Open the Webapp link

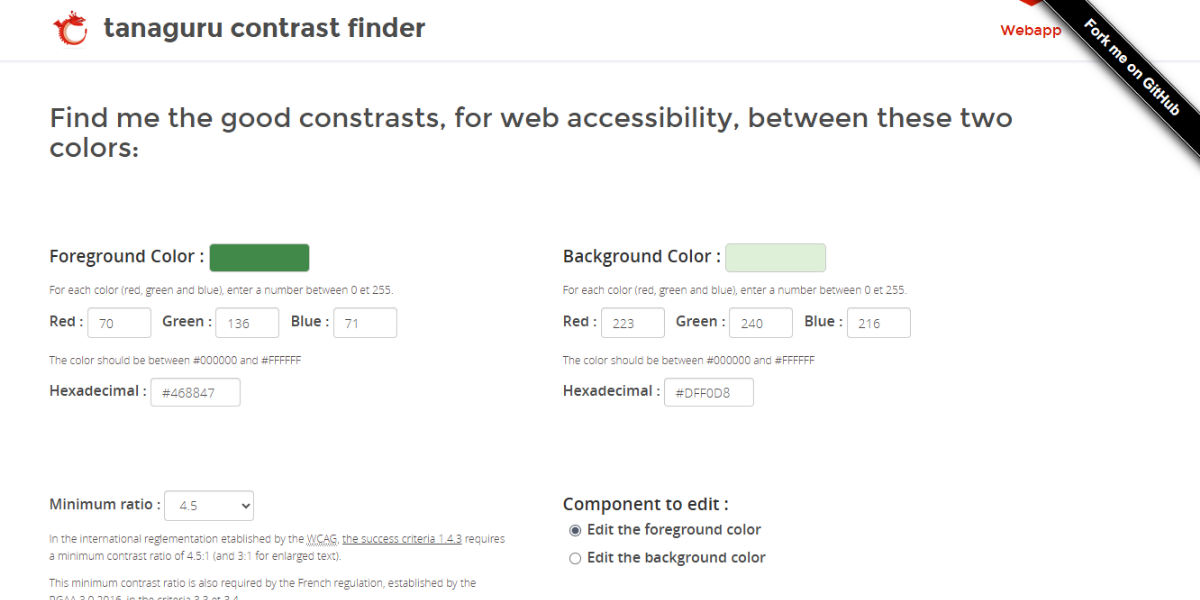(x=1031, y=30)
